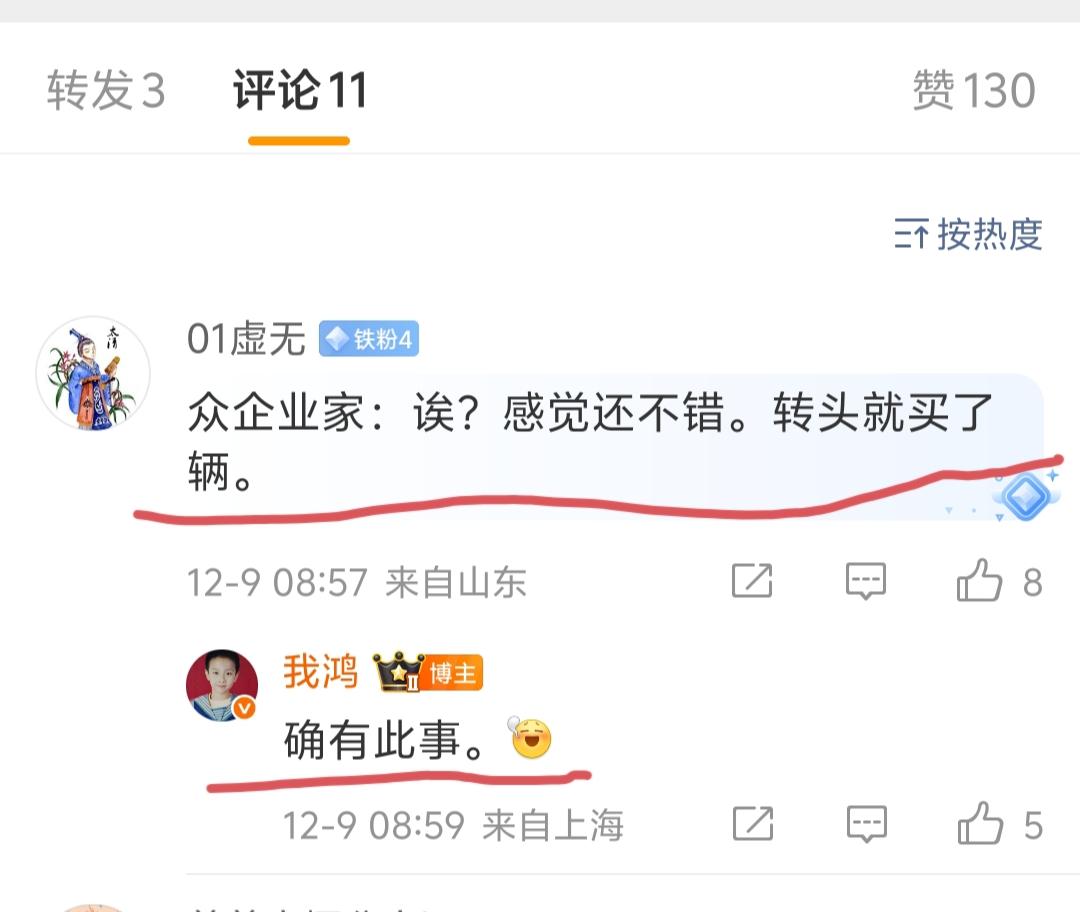Open the 铁粉4 badge next to 01虚无
The height and width of the screenshot is (912, 1080).
(x=368, y=339)
